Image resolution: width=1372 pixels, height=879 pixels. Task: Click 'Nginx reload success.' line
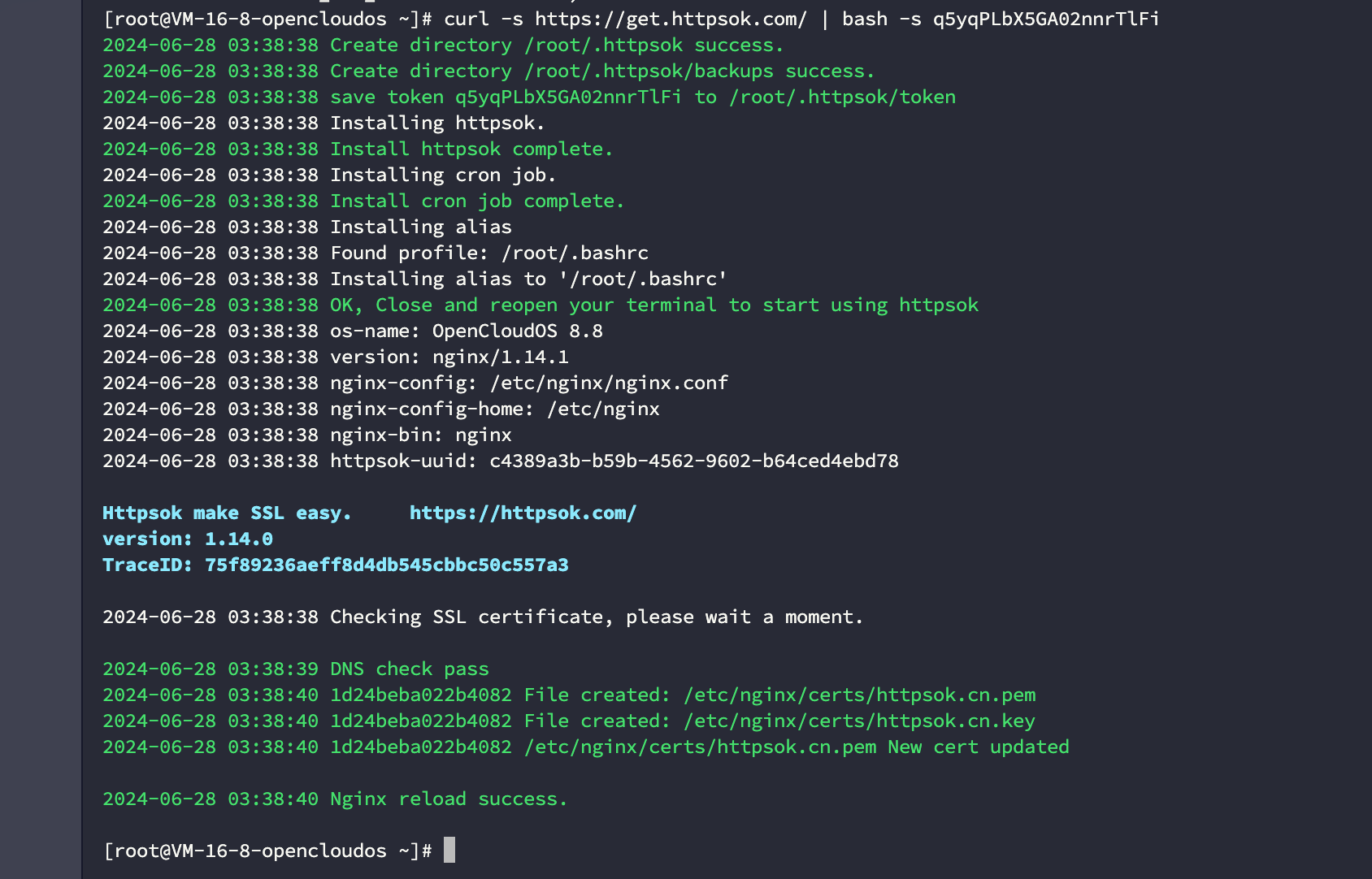pos(335,799)
